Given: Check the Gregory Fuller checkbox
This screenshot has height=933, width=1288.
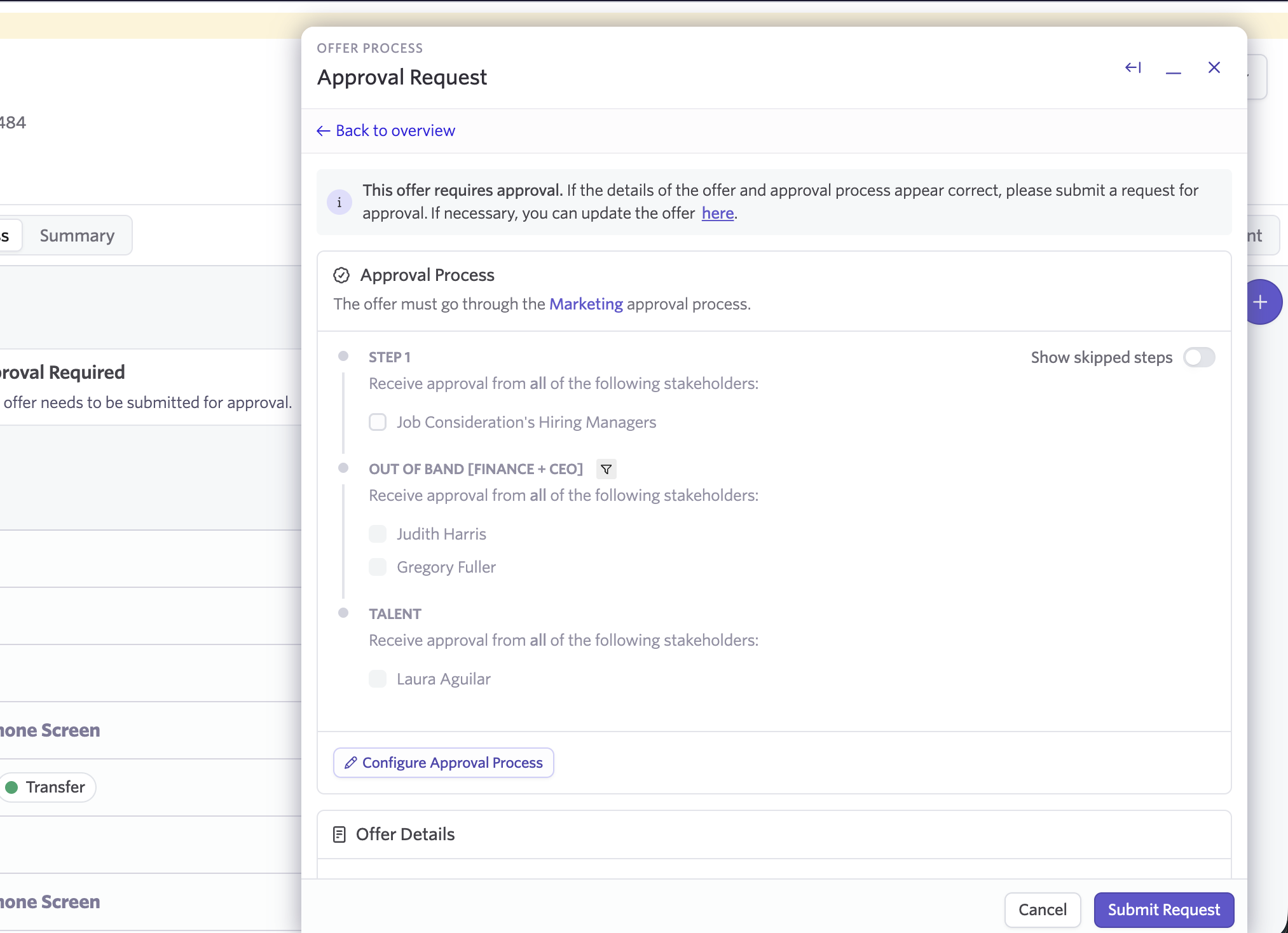Looking at the screenshot, I should [x=378, y=567].
